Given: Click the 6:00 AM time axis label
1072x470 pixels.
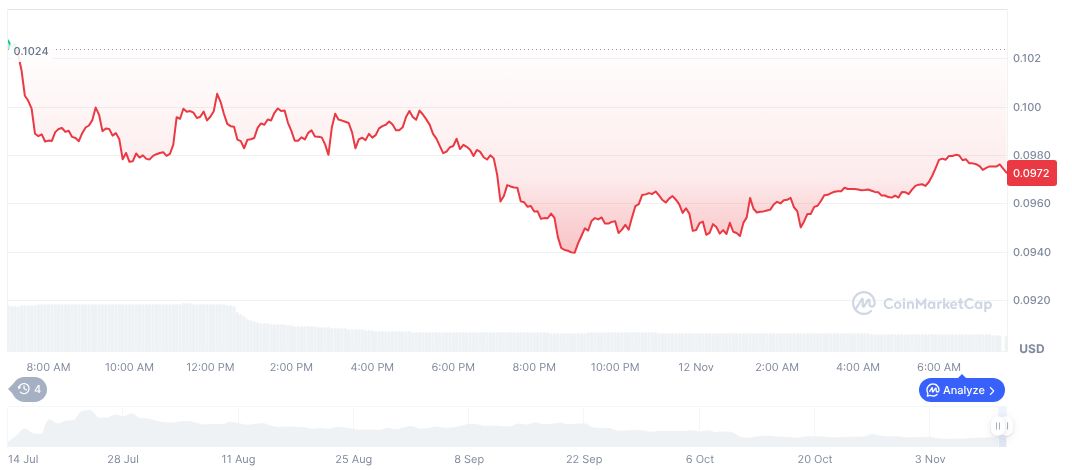Looking at the screenshot, I should [939, 367].
